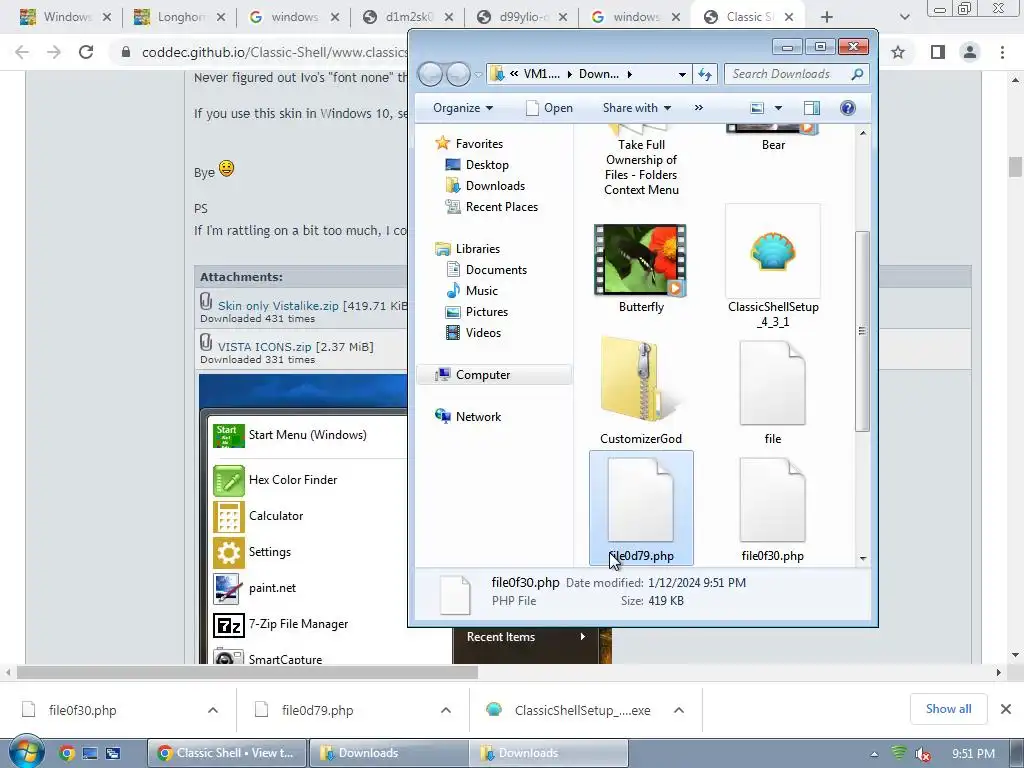Viewport: 1024px width, 768px height.
Task: Click Open in Explorer toolbar
Action: coord(549,108)
